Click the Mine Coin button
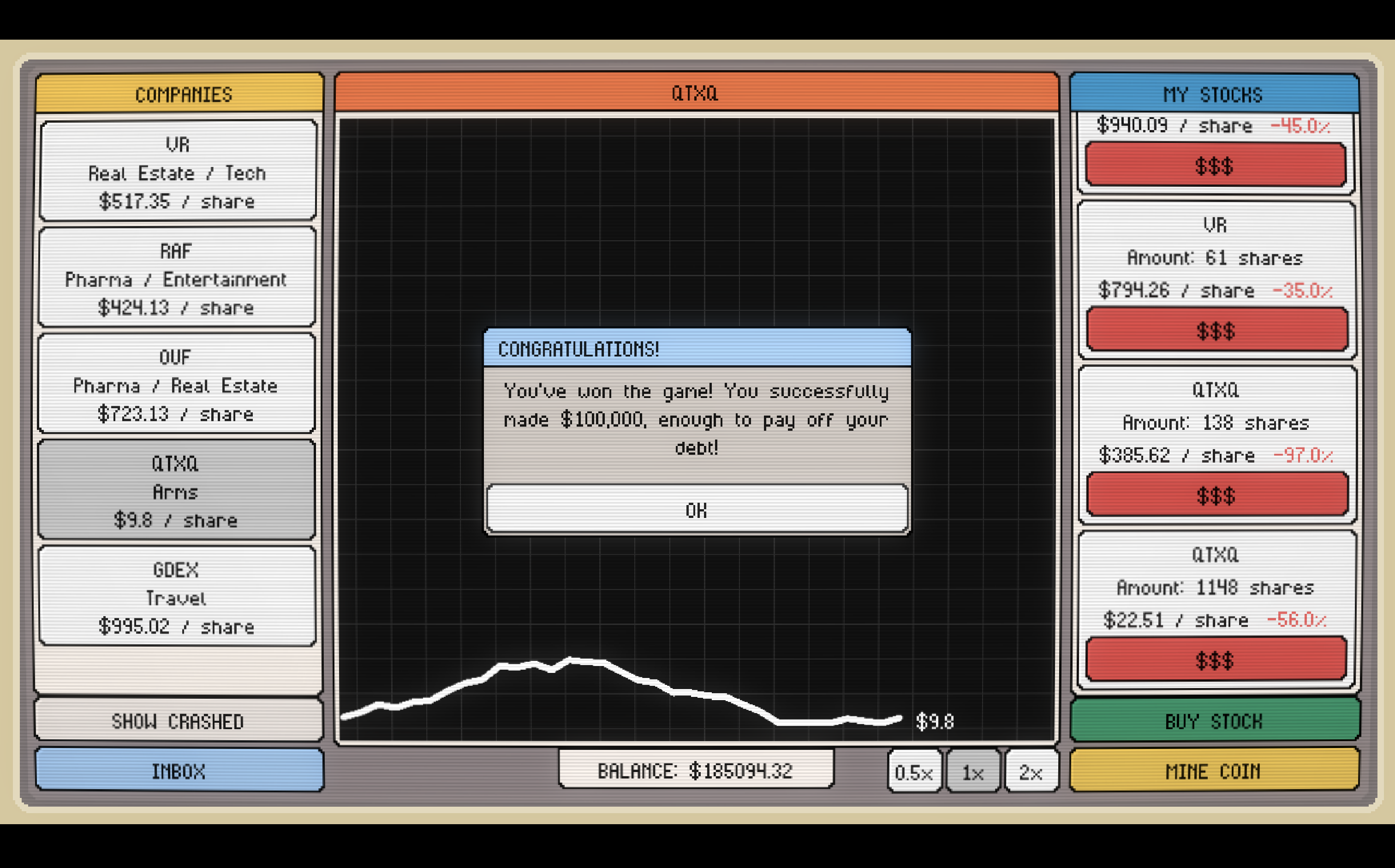 [x=1214, y=770]
